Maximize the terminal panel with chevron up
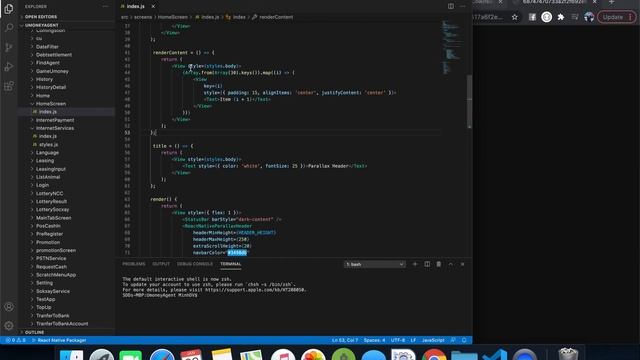Image resolution: width=640 pixels, height=360 pixels. pyautogui.click(x=451, y=264)
